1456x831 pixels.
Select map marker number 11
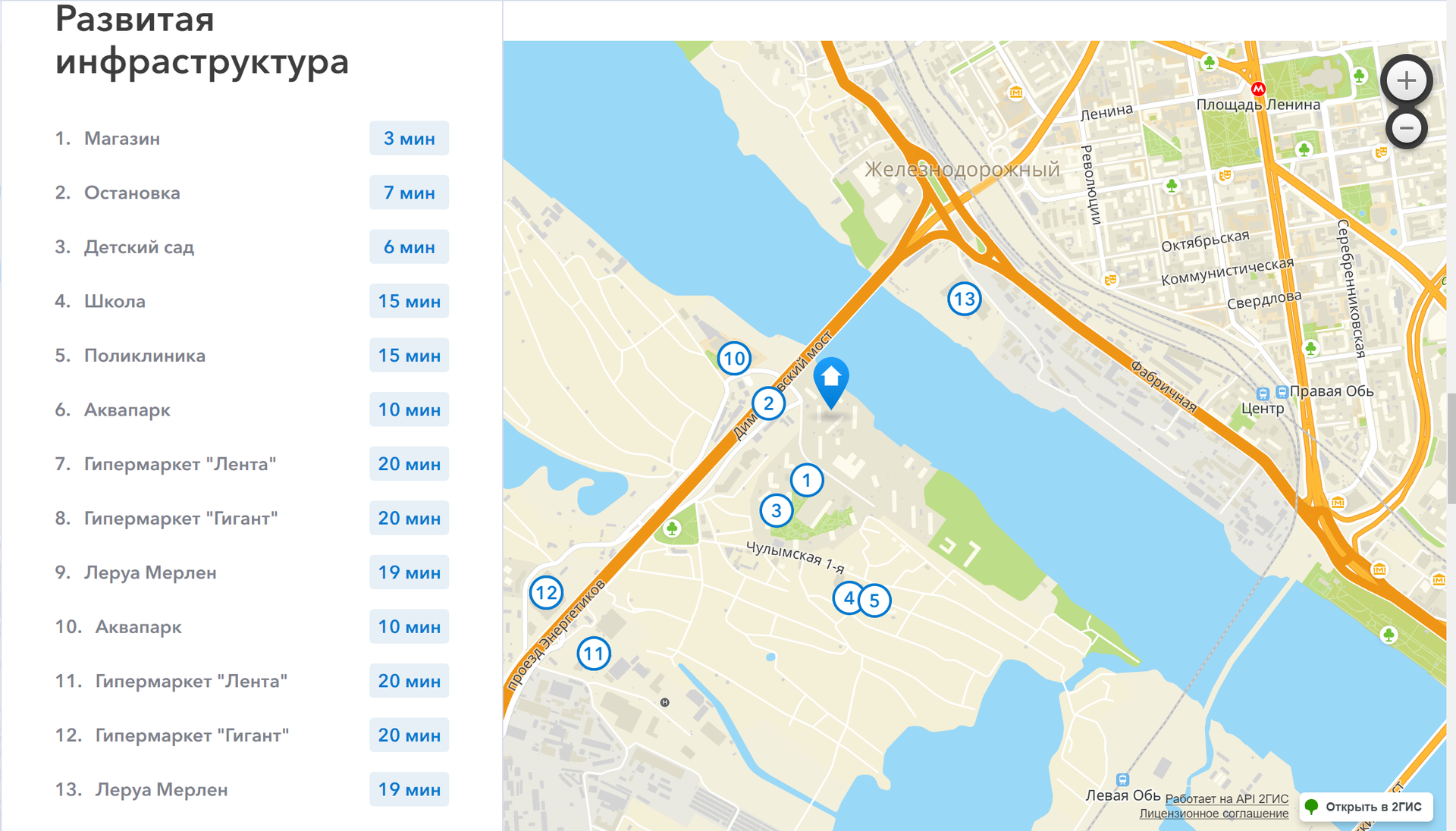594,653
